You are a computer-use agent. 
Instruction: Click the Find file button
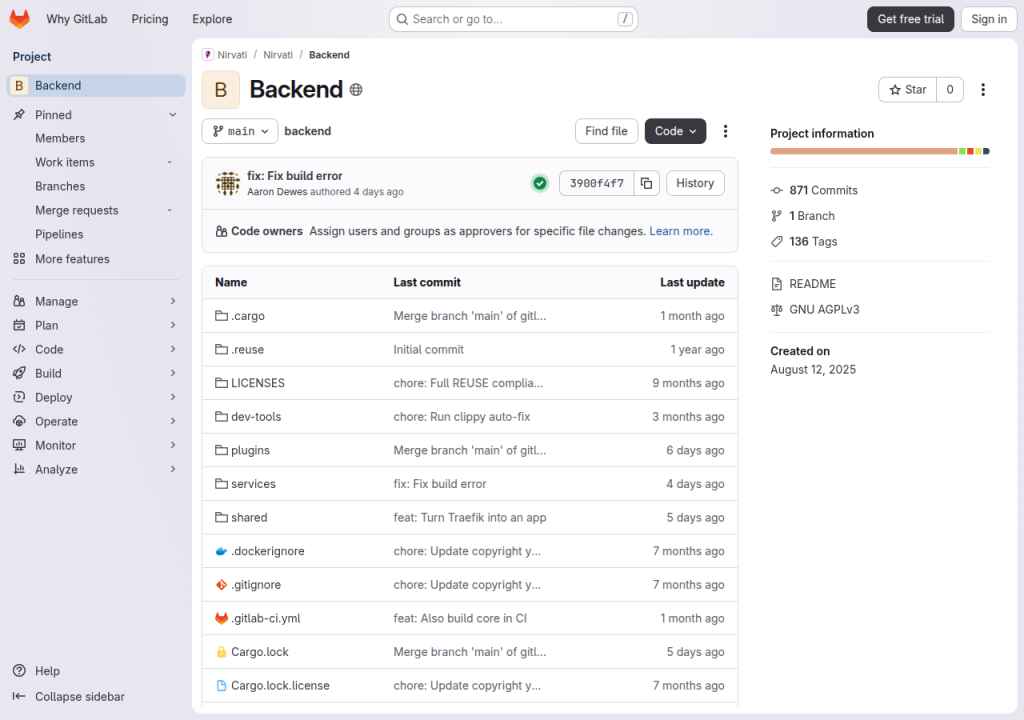606,131
